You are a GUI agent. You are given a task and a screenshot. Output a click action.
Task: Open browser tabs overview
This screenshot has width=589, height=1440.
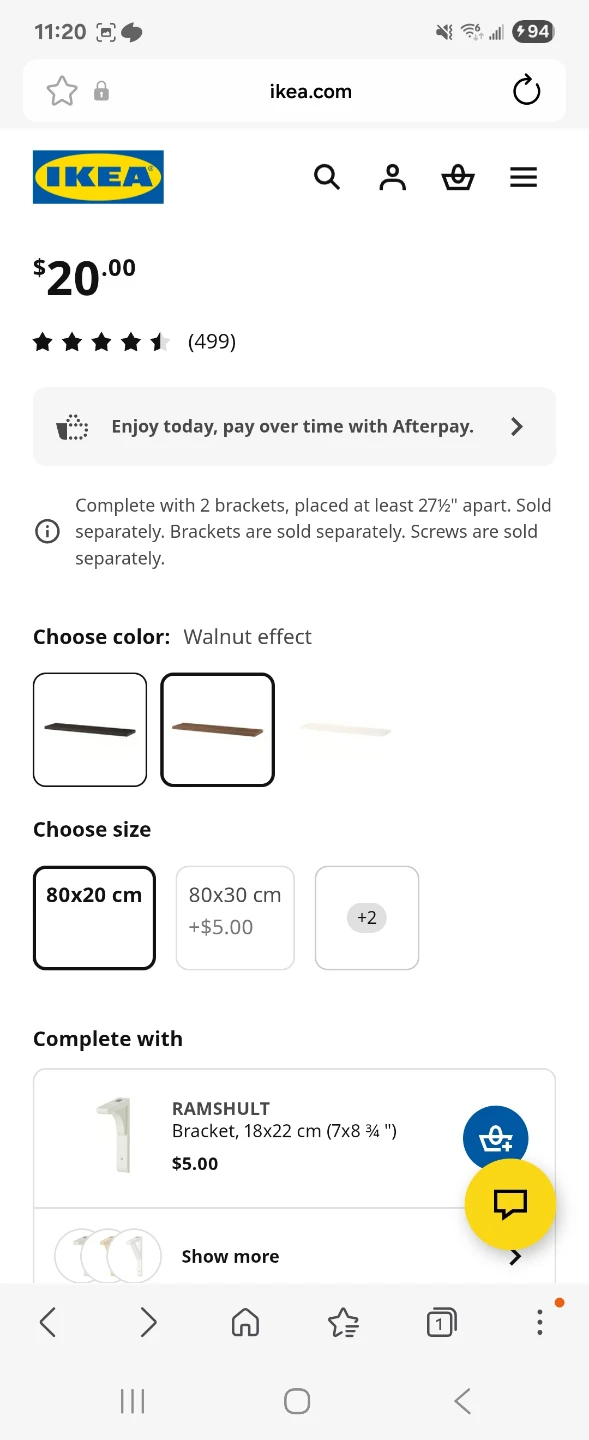pyautogui.click(x=441, y=1323)
